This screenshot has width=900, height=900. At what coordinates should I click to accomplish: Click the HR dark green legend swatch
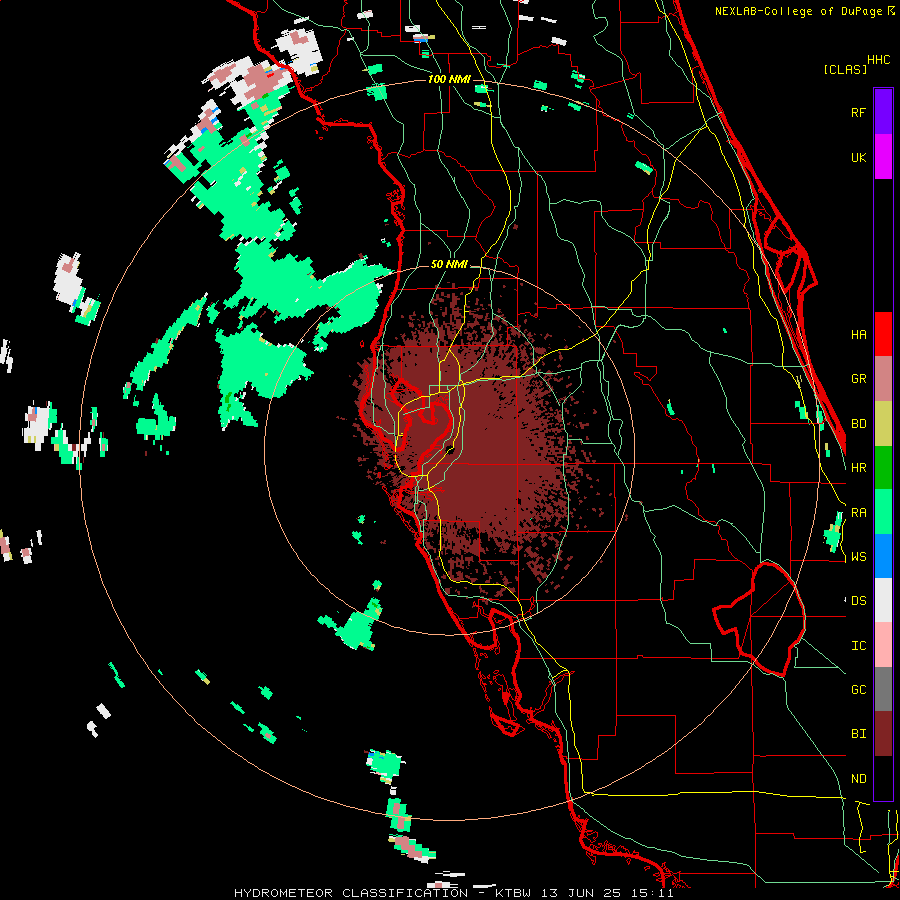[x=883, y=468]
